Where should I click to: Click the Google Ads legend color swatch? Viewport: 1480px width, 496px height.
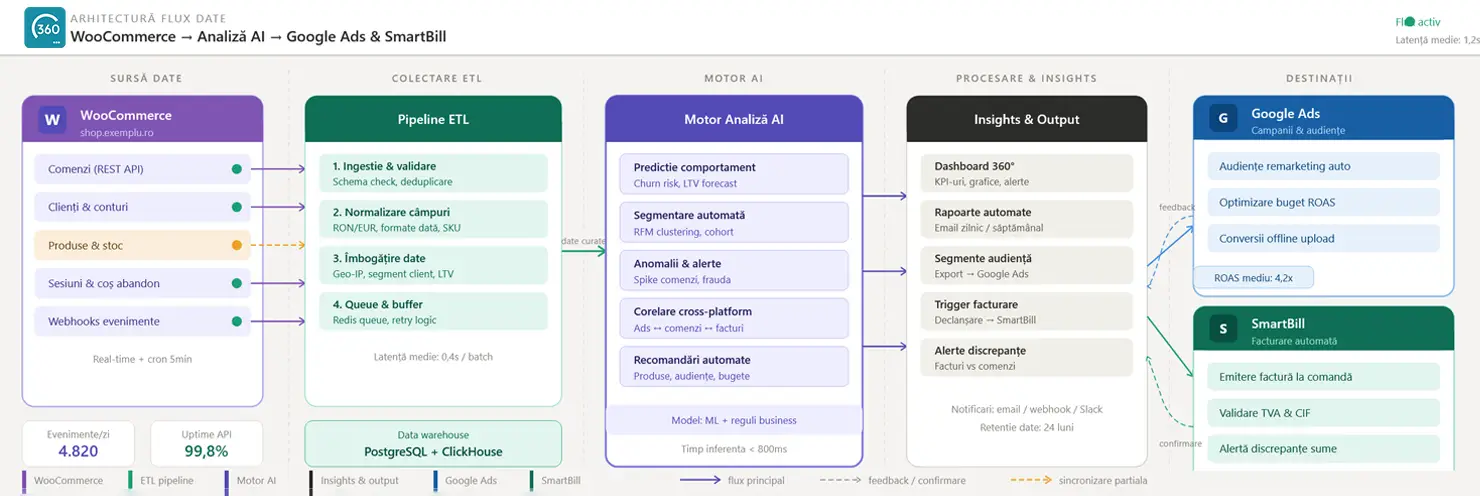436,481
